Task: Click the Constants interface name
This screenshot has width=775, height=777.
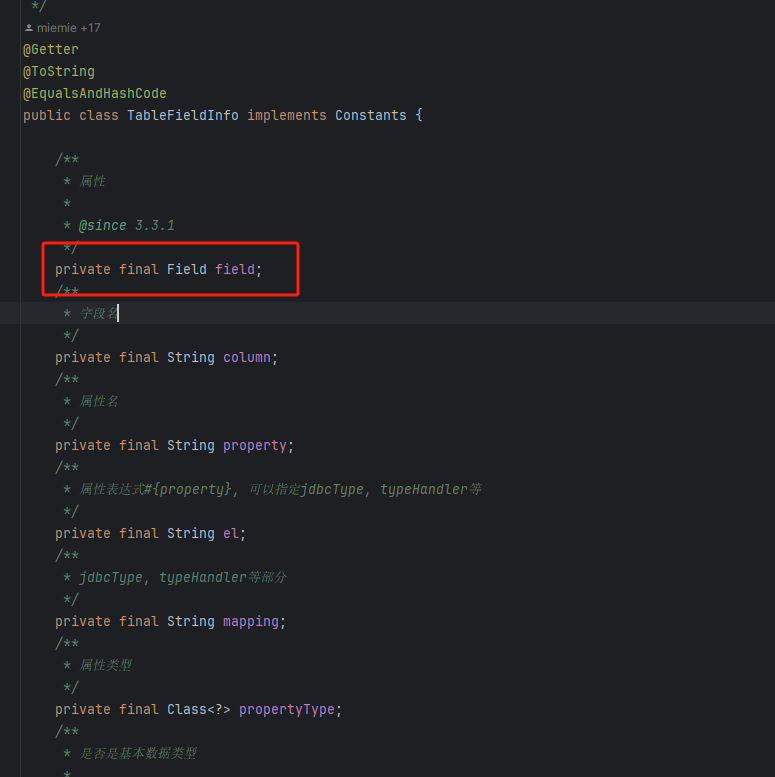Action: 370,115
